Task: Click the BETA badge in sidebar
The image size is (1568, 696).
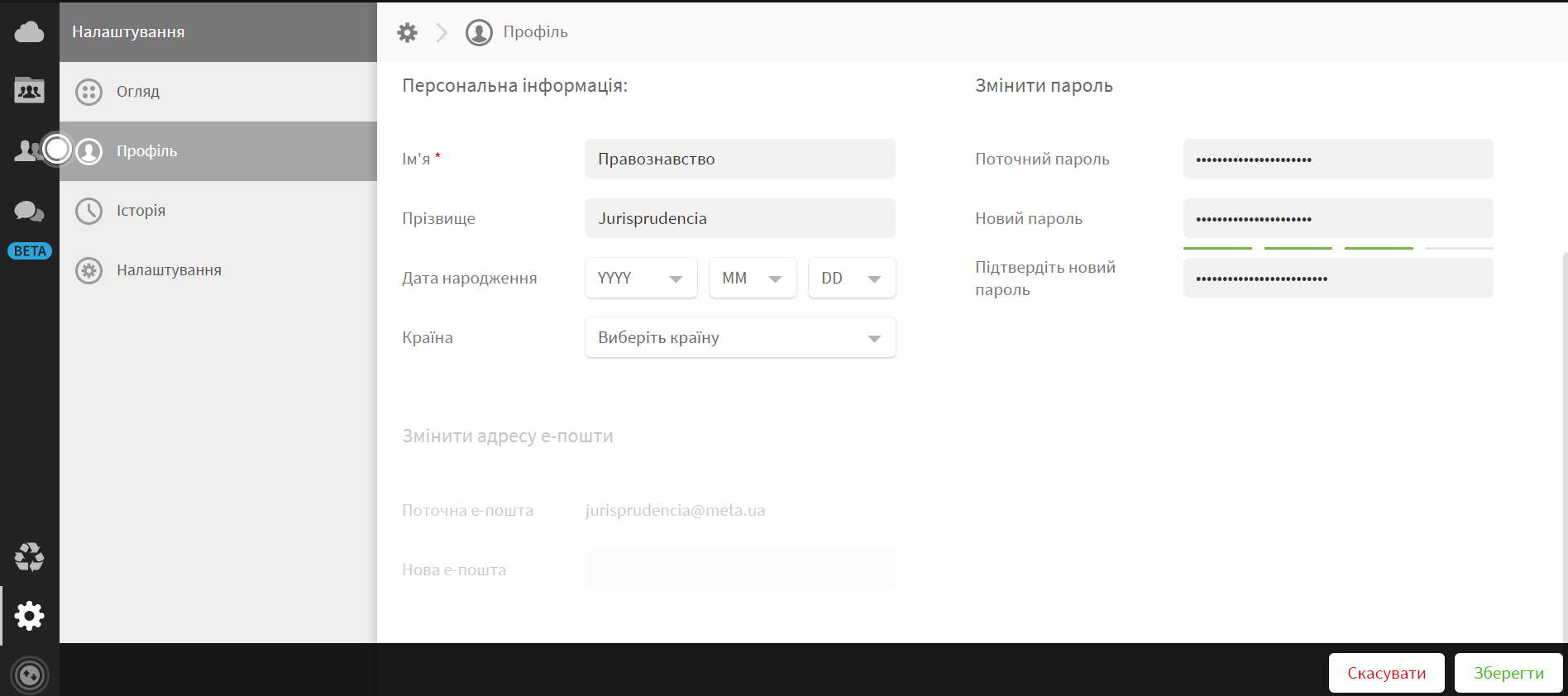Action: (x=30, y=250)
